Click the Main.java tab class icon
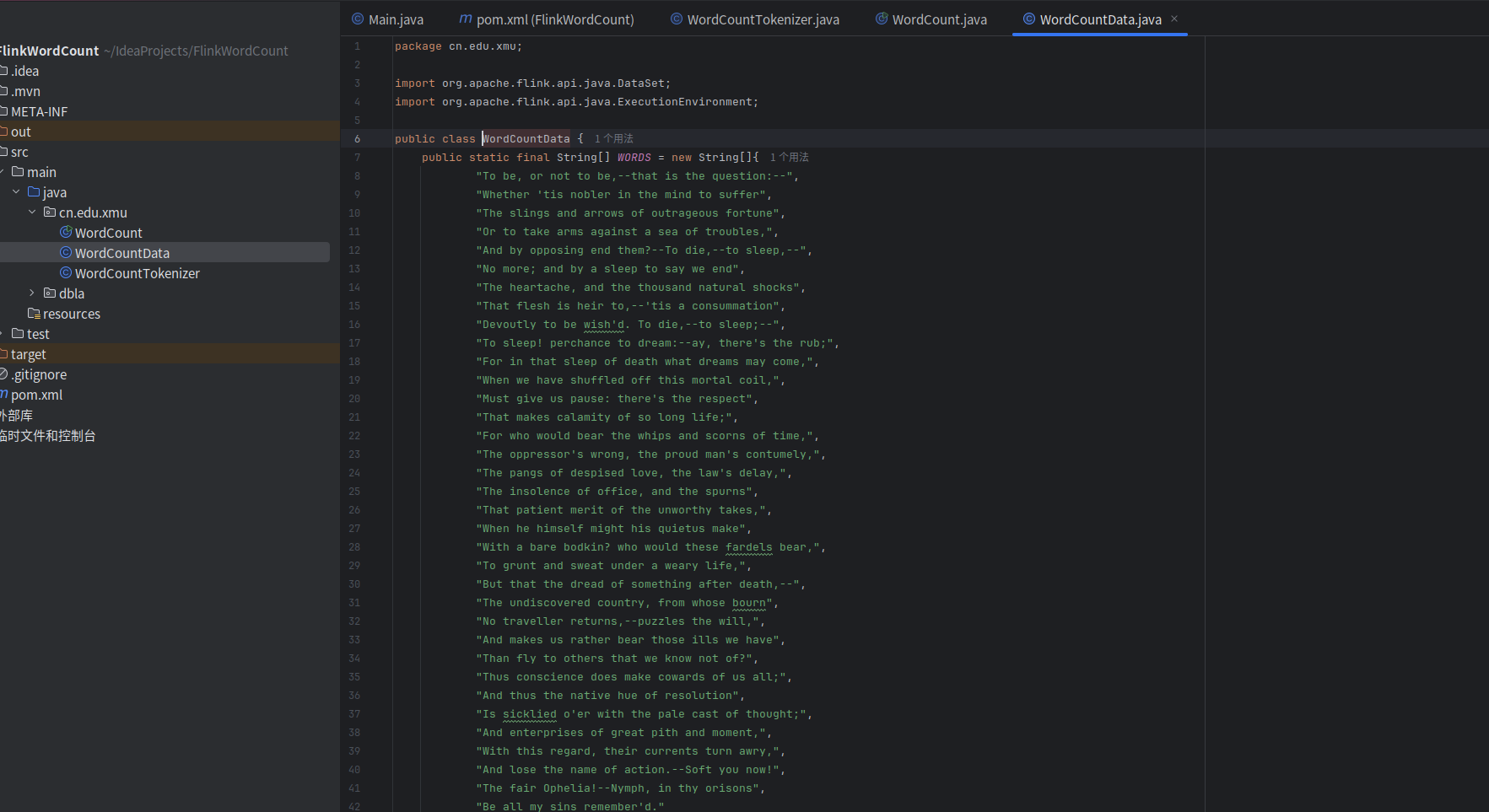The width and height of the screenshot is (1489, 812). pos(358,19)
